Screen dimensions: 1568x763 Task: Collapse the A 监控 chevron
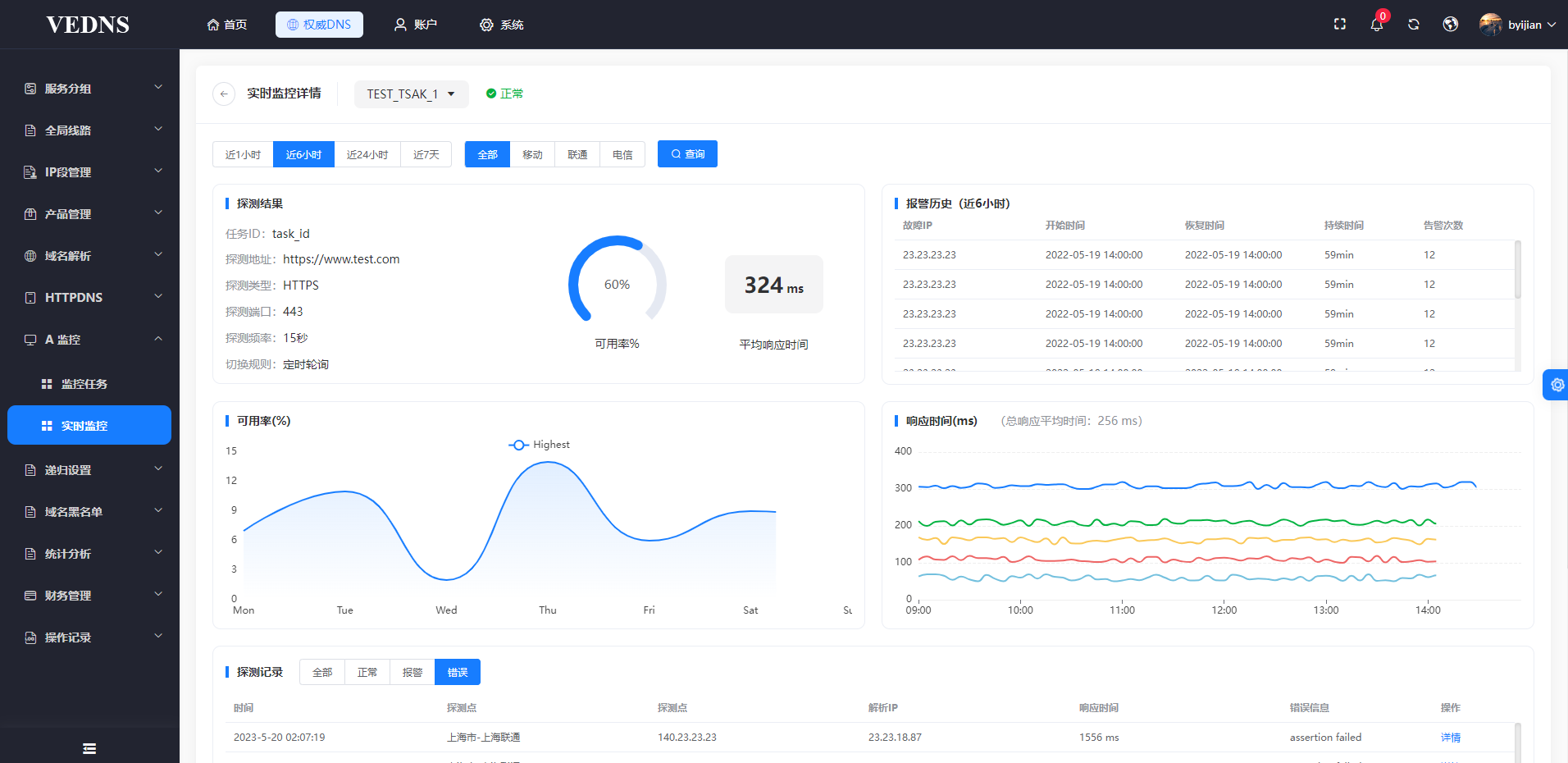pos(158,338)
